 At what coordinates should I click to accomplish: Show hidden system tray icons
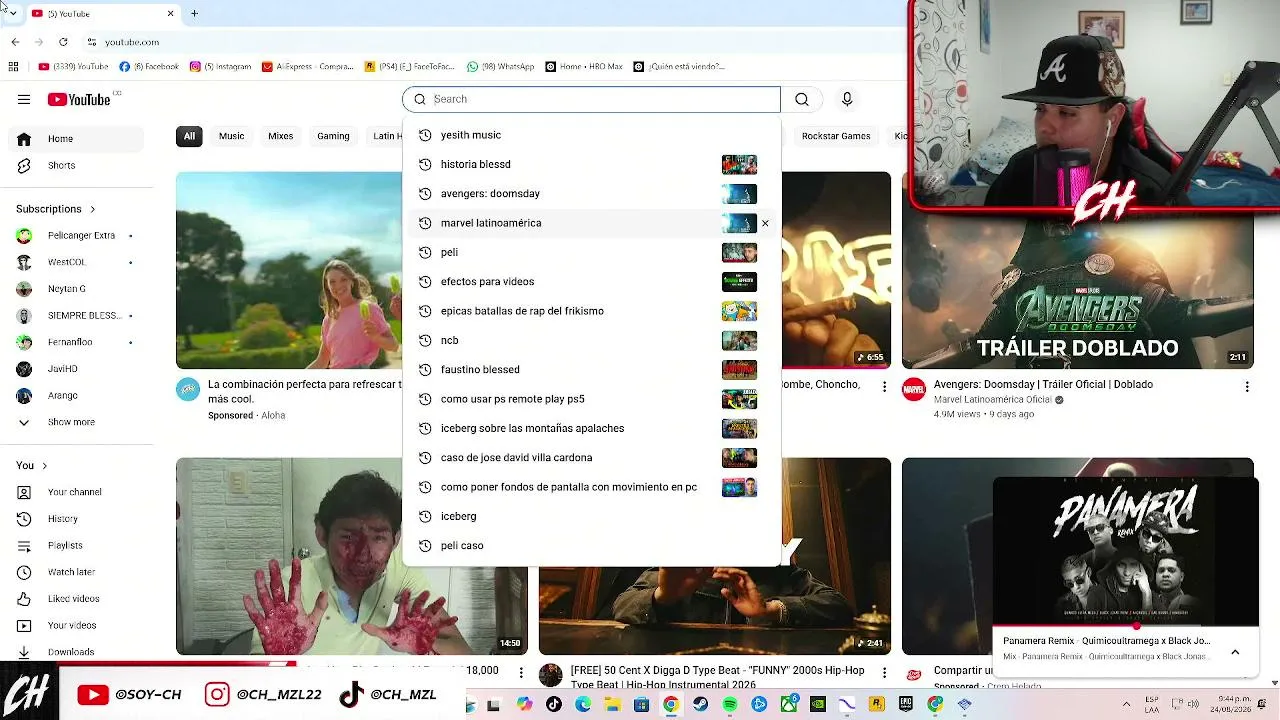click(x=1126, y=704)
